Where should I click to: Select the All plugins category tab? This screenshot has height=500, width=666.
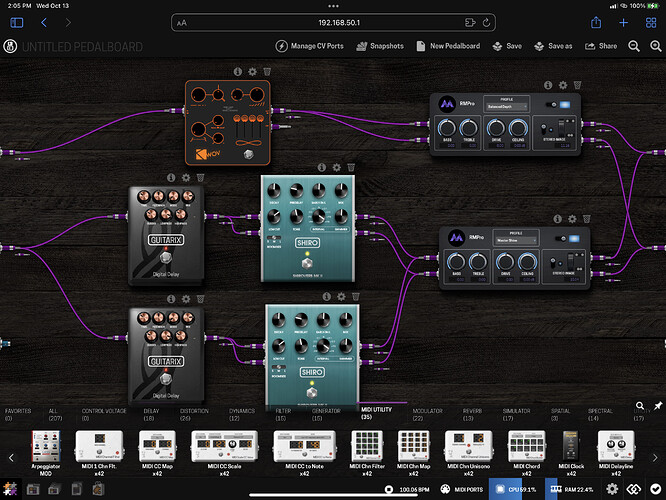[x=55, y=415]
